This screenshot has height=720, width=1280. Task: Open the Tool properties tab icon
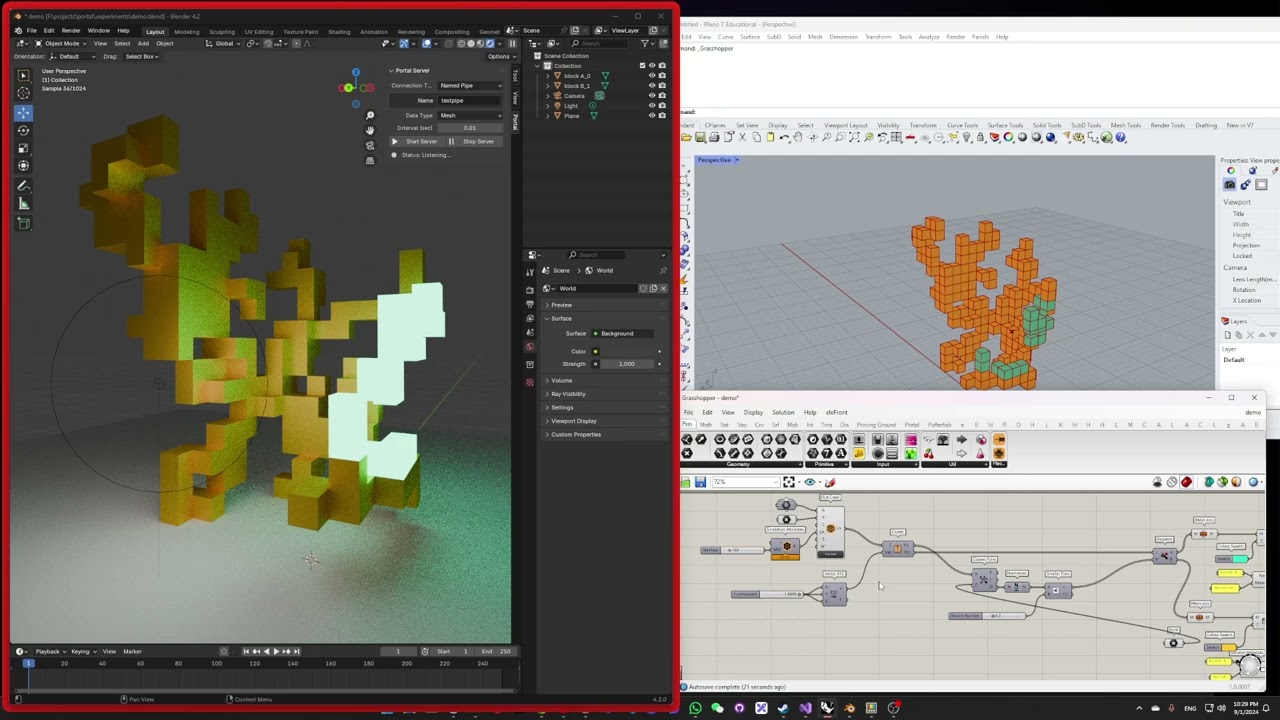click(530, 272)
